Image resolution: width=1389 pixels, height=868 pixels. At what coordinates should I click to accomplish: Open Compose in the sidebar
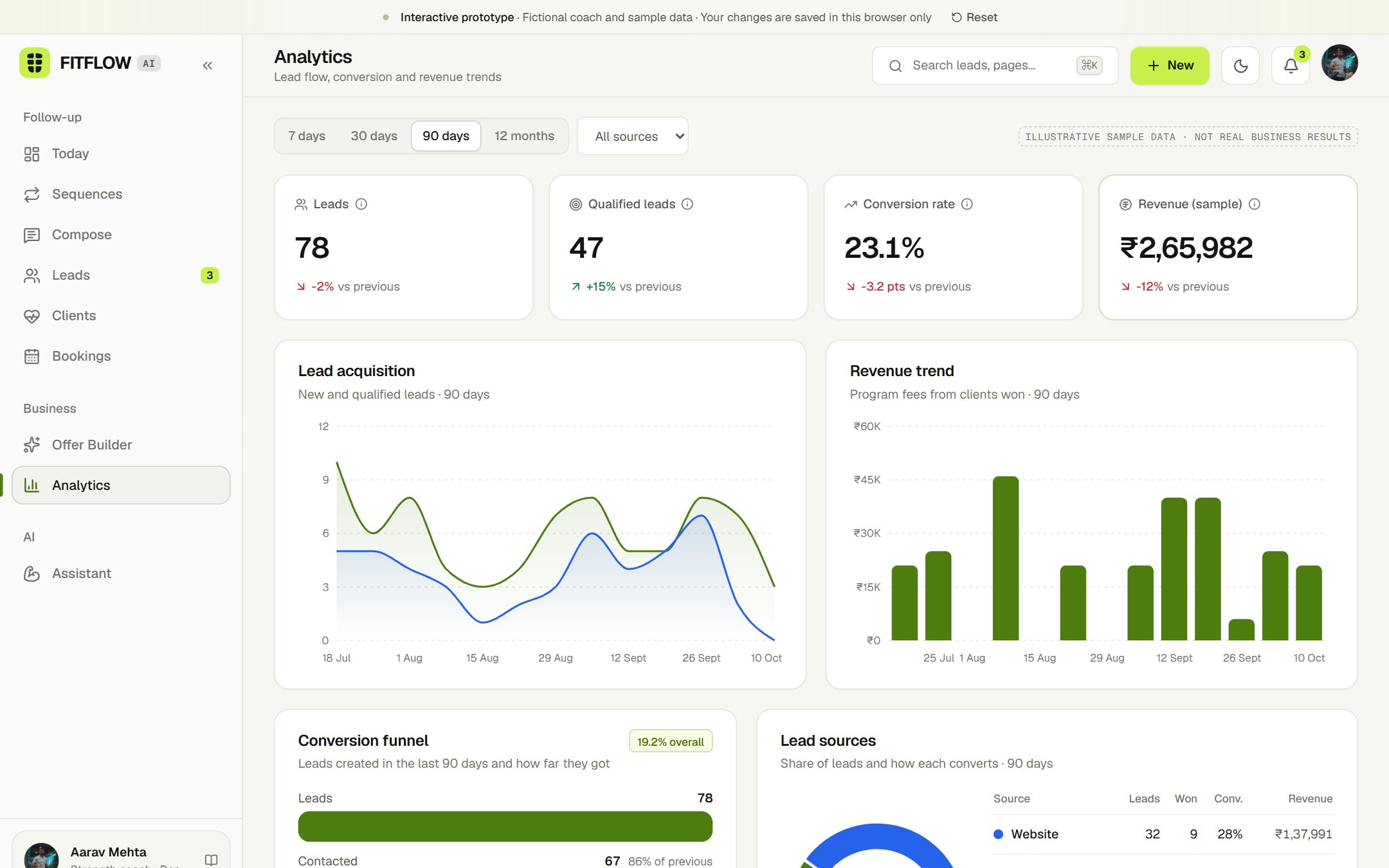pyautogui.click(x=121, y=235)
